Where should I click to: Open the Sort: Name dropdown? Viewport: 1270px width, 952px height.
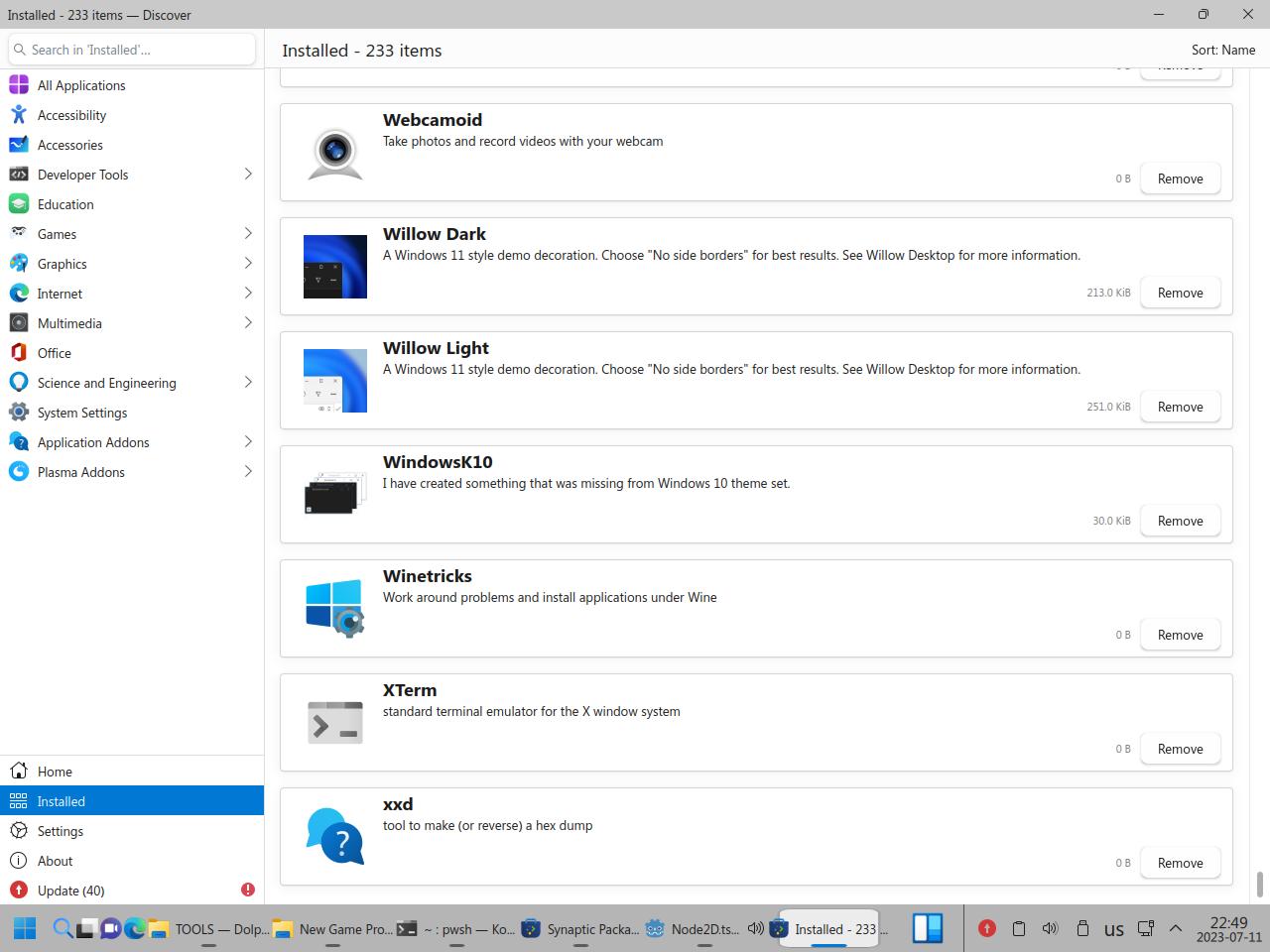(x=1222, y=50)
